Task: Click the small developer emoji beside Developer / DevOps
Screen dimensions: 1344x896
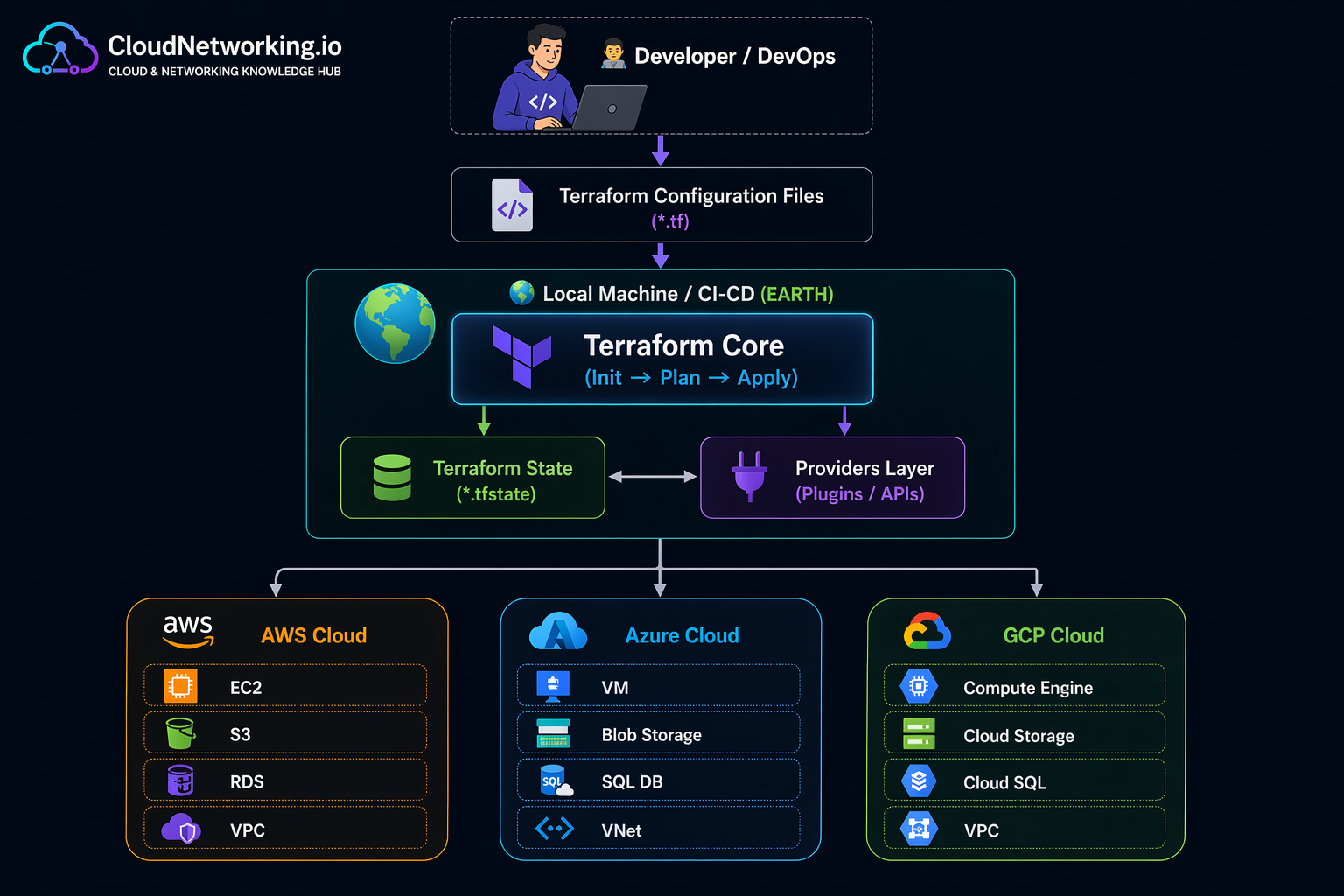Action: 613,54
